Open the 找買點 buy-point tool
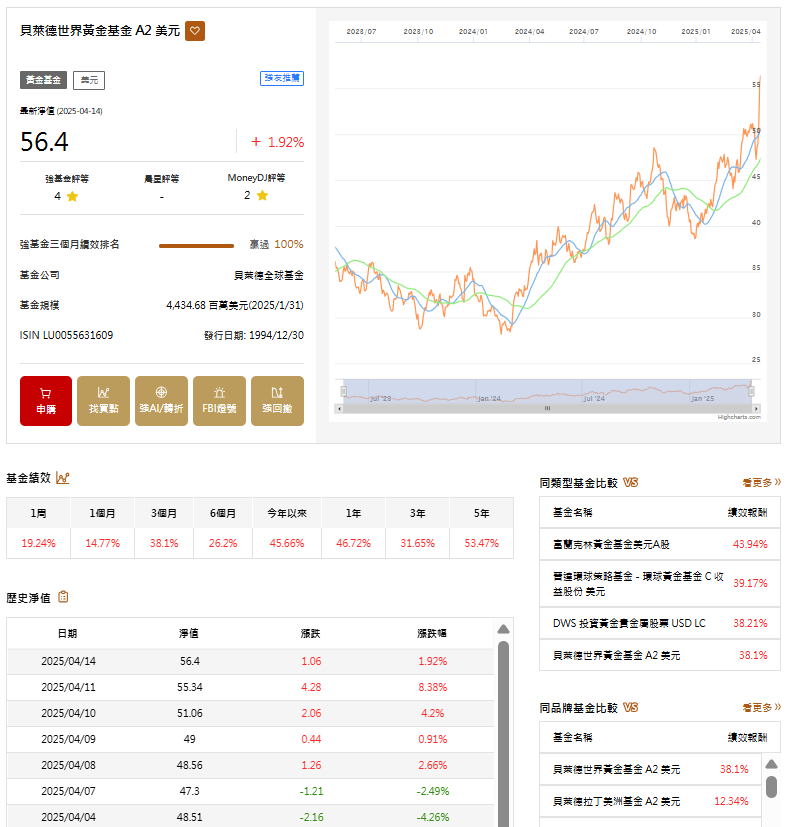Image resolution: width=788 pixels, height=827 pixels. click(x=103, y=401)
